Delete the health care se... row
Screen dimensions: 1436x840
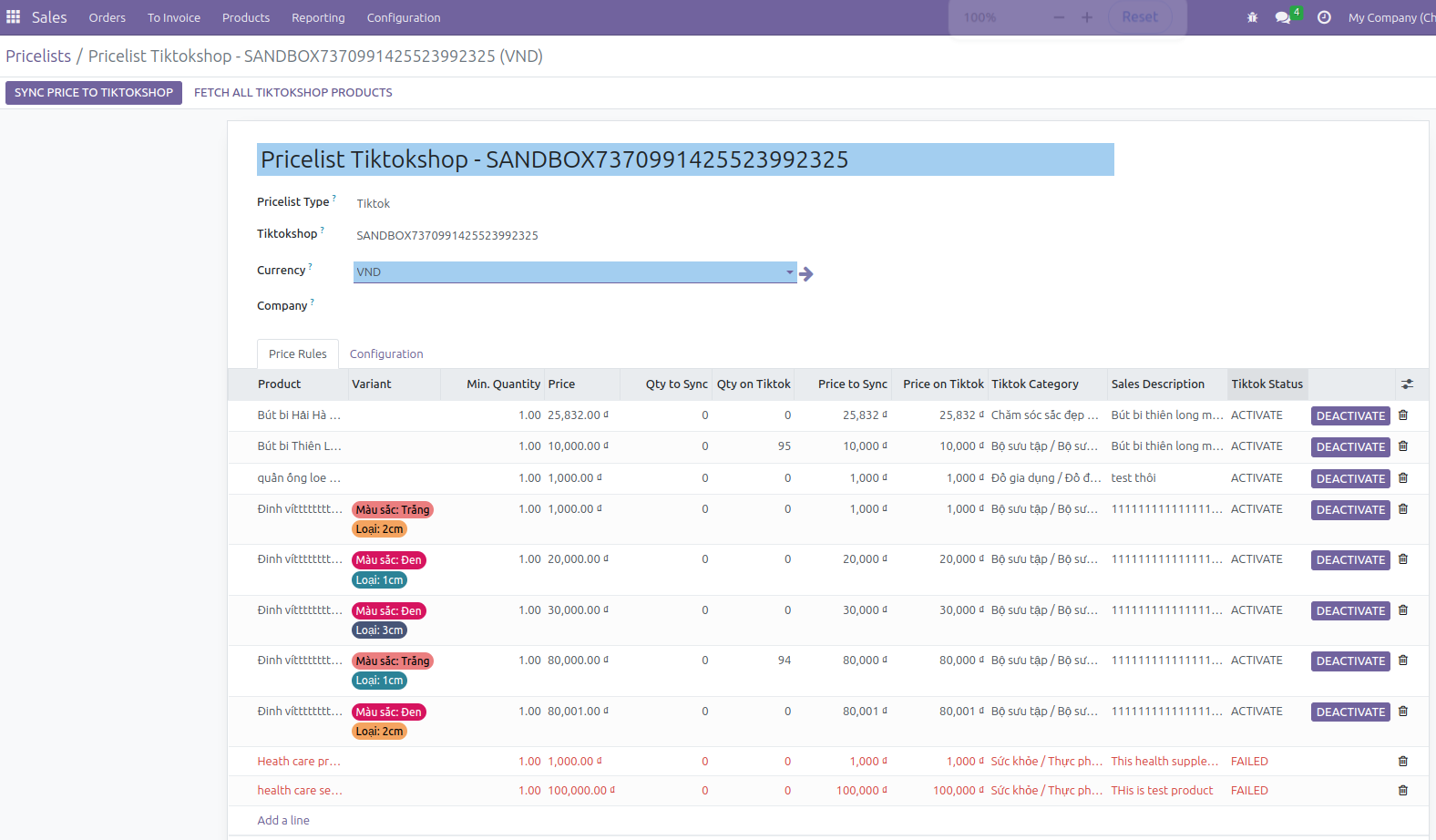click(x=1403, y=791)
